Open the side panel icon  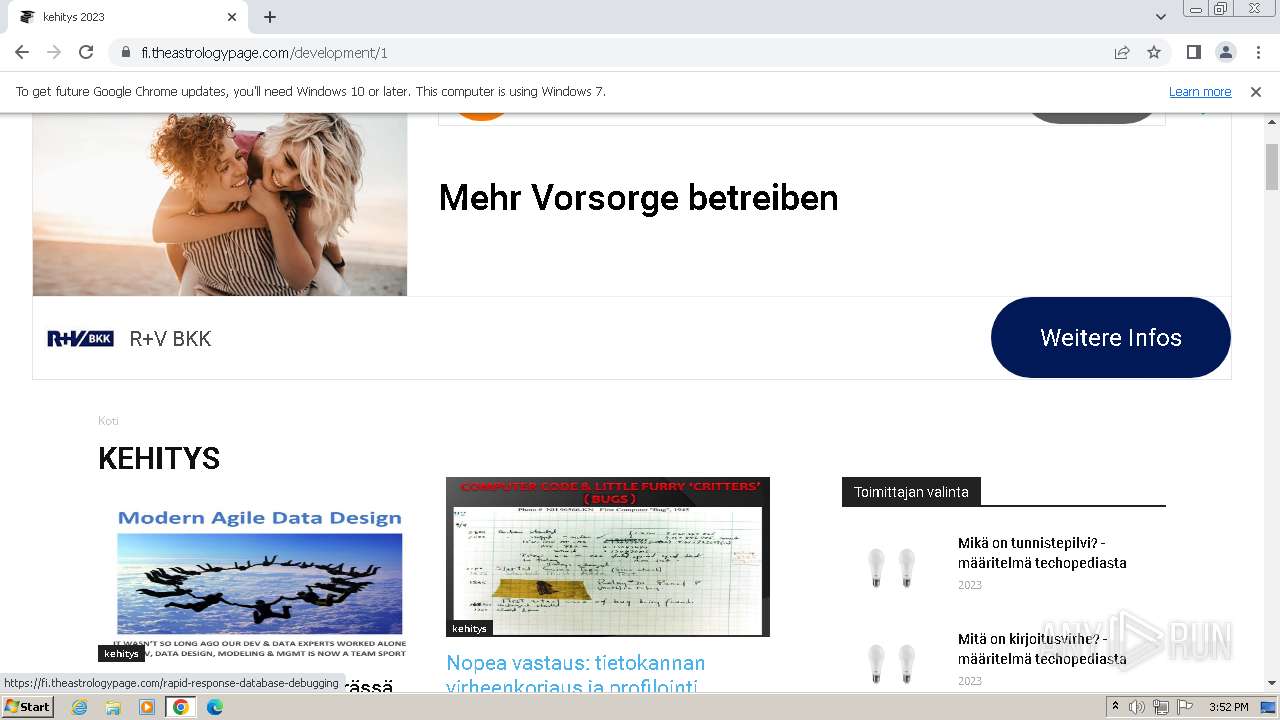point(1194,52)
